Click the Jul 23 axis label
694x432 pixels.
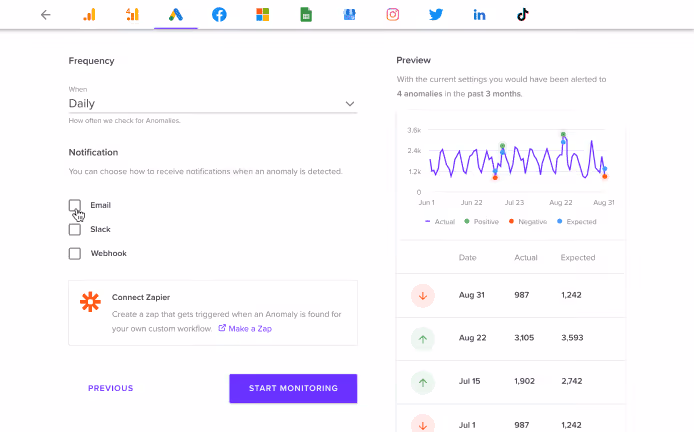[x=514, y=202]
